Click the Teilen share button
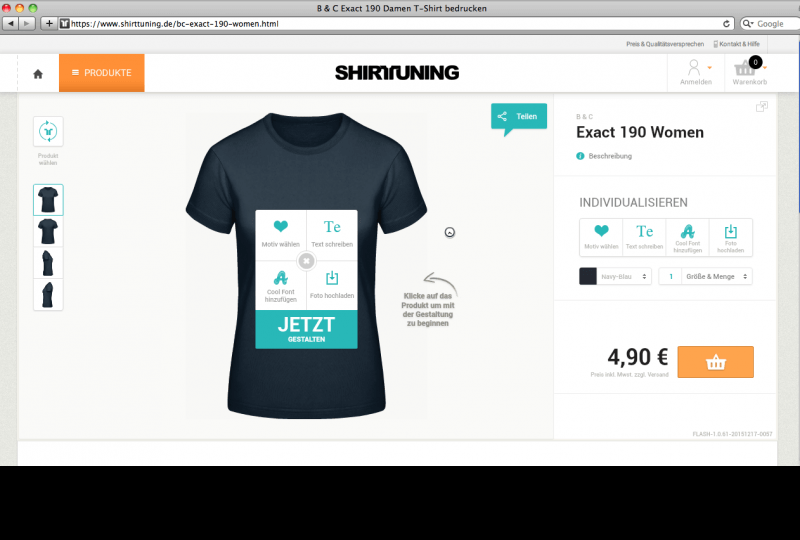The width and height of the screenshot is (800, 540). (x=519, y=116)
